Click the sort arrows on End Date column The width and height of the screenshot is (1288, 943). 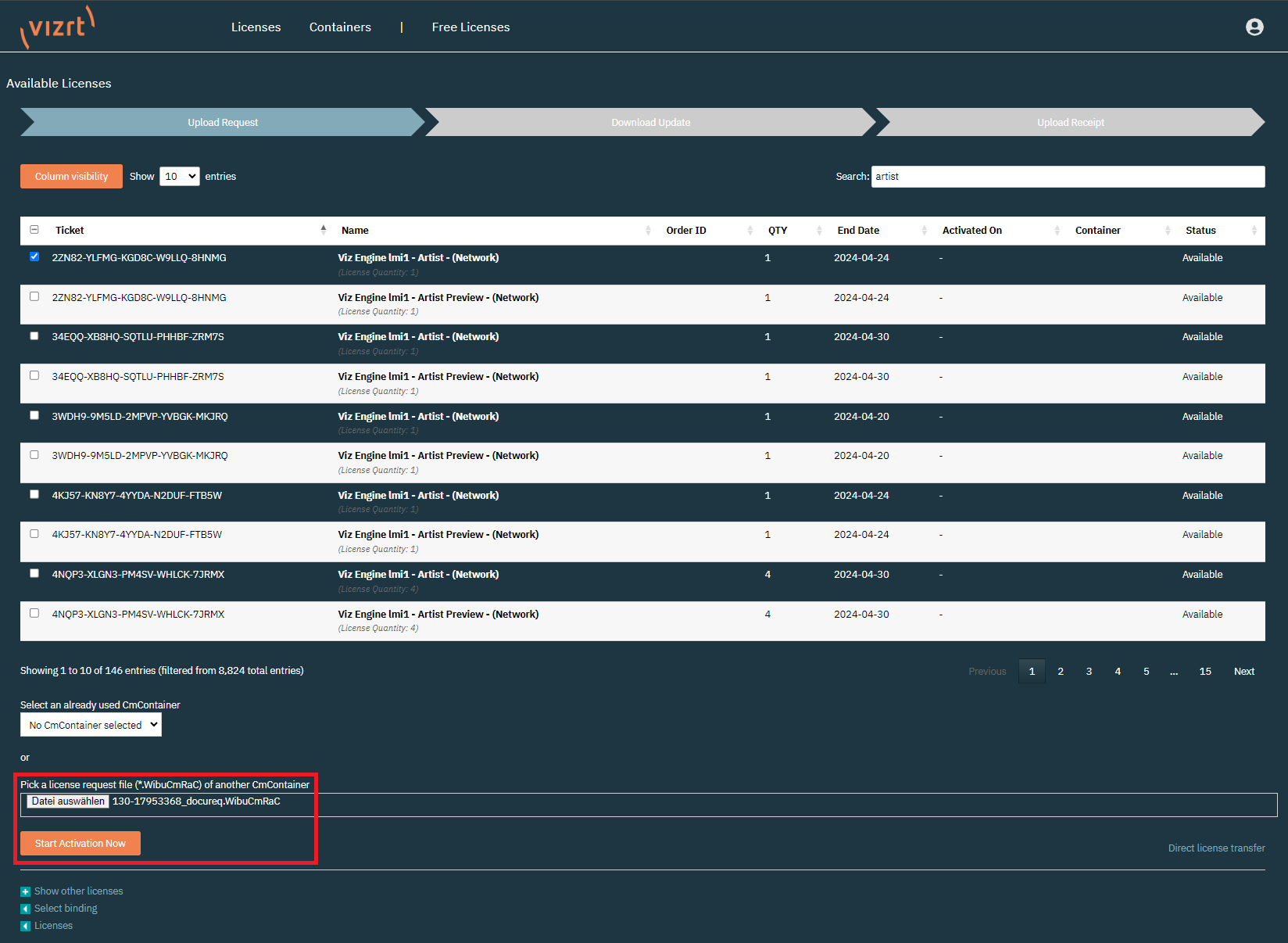[x=924, y=231]
